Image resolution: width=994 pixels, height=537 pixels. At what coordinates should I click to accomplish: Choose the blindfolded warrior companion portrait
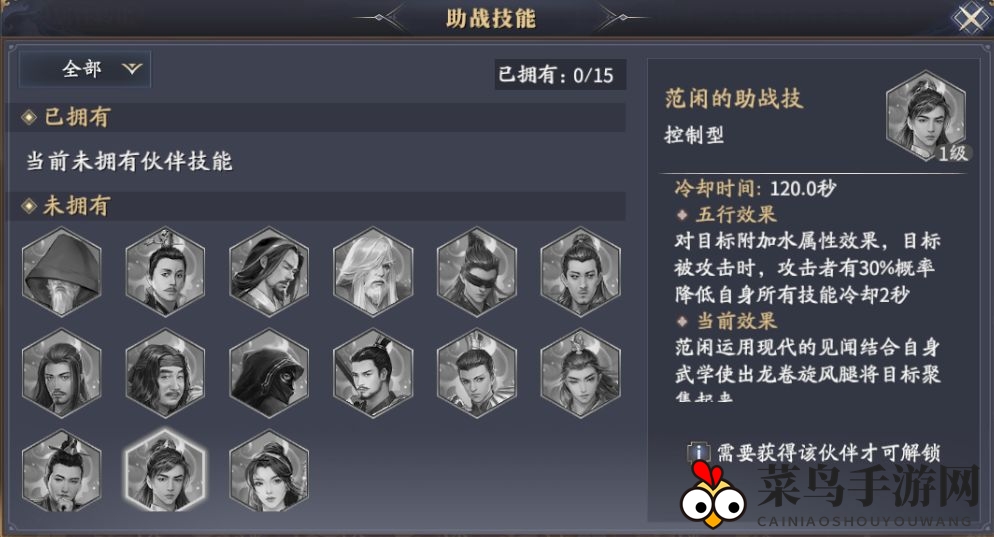pyautogui.click(x=477, y=272)
